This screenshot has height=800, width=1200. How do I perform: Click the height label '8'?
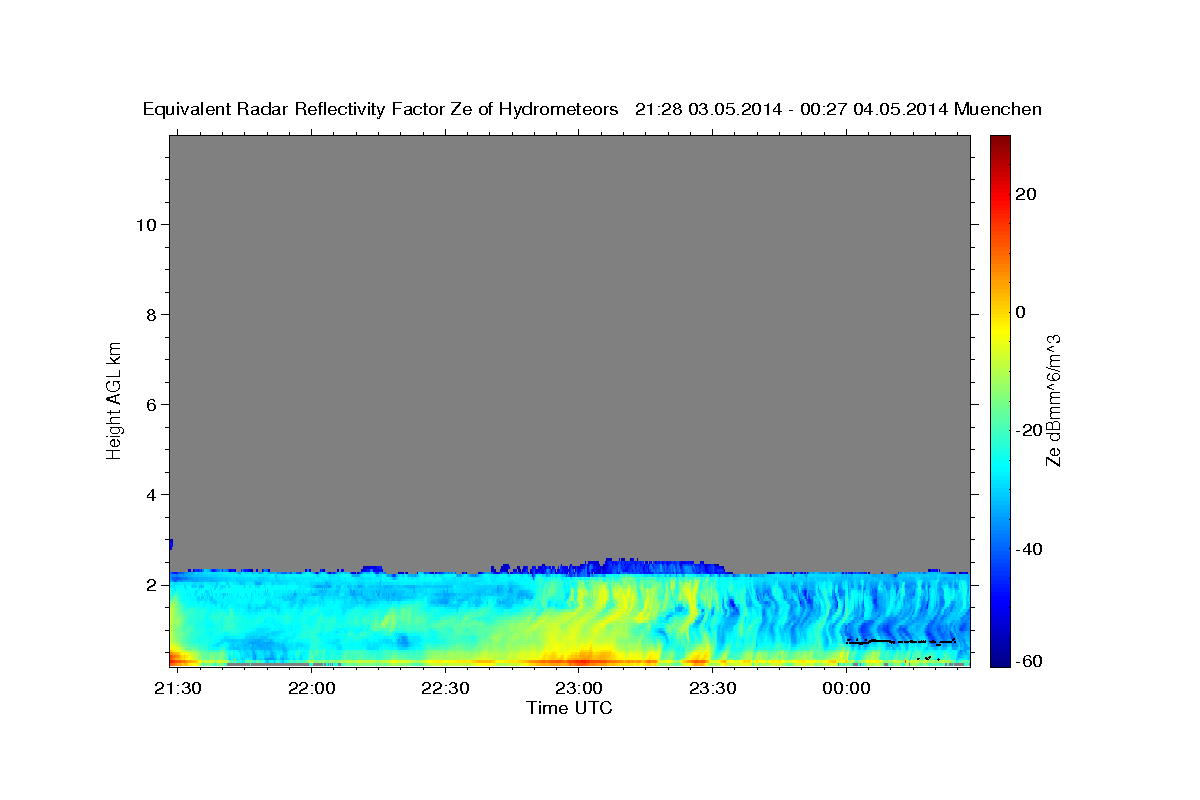point(149,314)
